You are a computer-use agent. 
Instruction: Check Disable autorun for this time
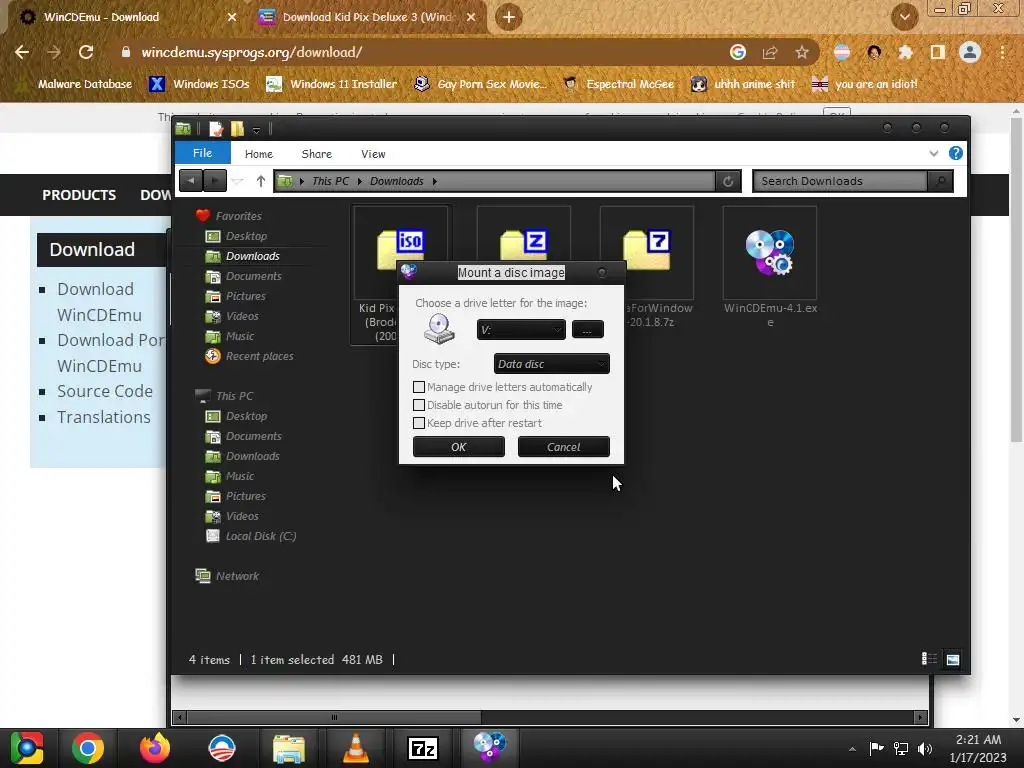click(419, 405)
